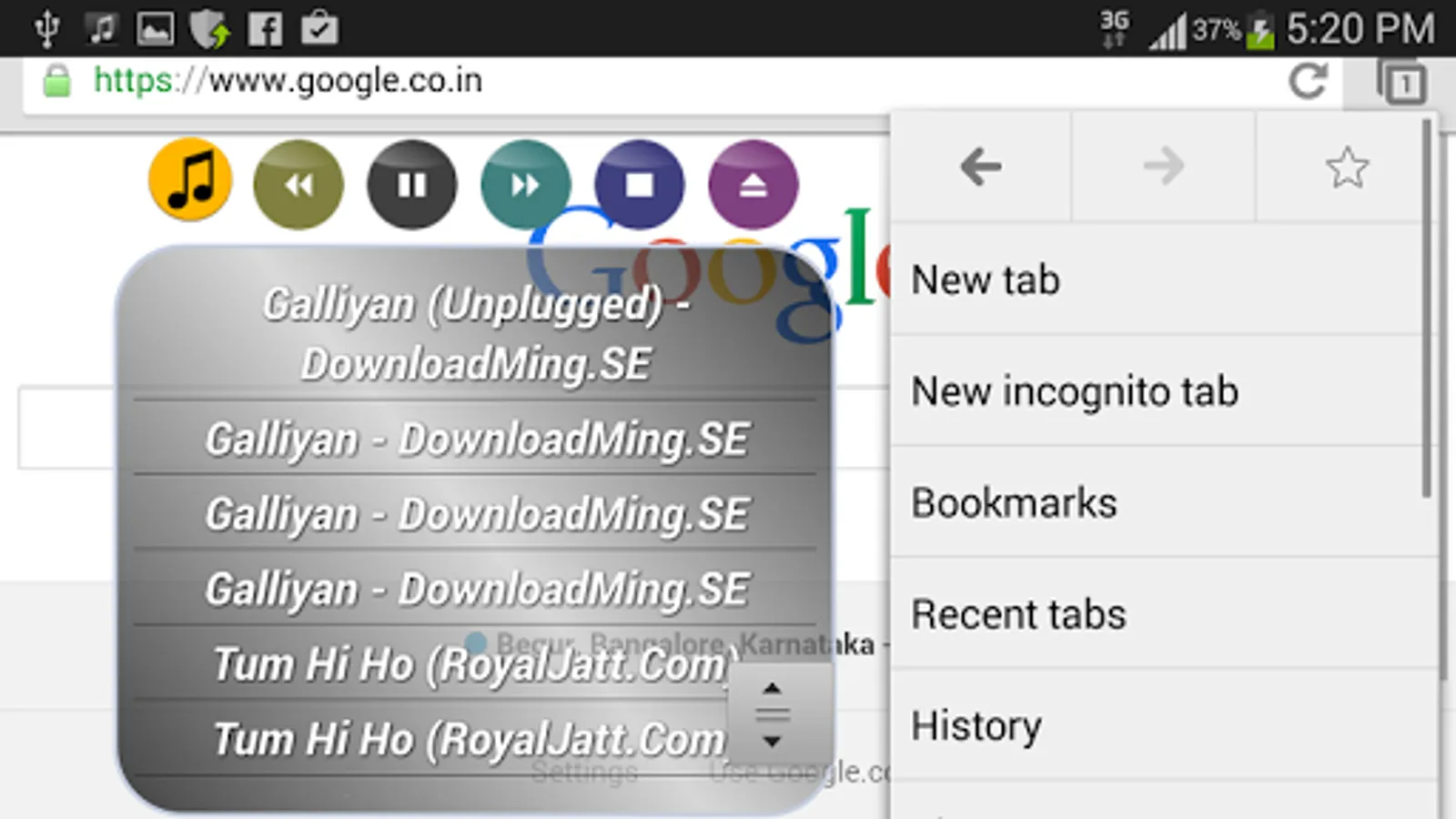Tap the USB connection status icon
The width and height of the screenshot is (1456, 819).
pos(46,29)
